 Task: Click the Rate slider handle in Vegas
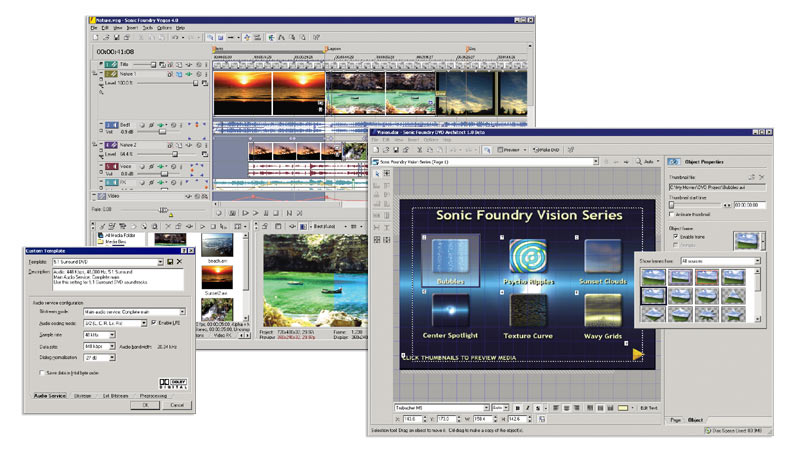point(163,210)
